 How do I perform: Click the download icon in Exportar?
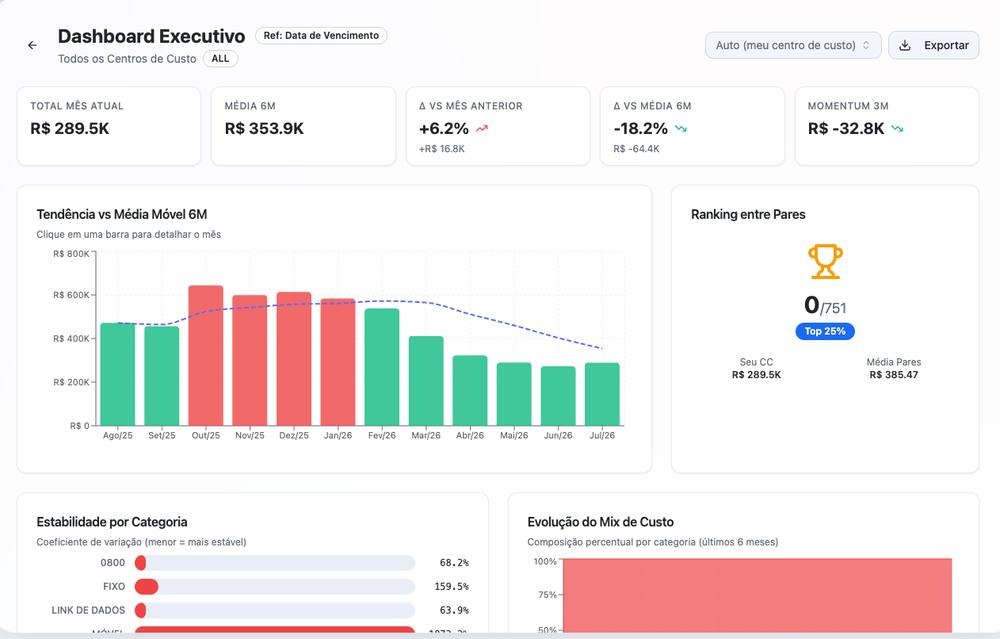pos(904,45)
